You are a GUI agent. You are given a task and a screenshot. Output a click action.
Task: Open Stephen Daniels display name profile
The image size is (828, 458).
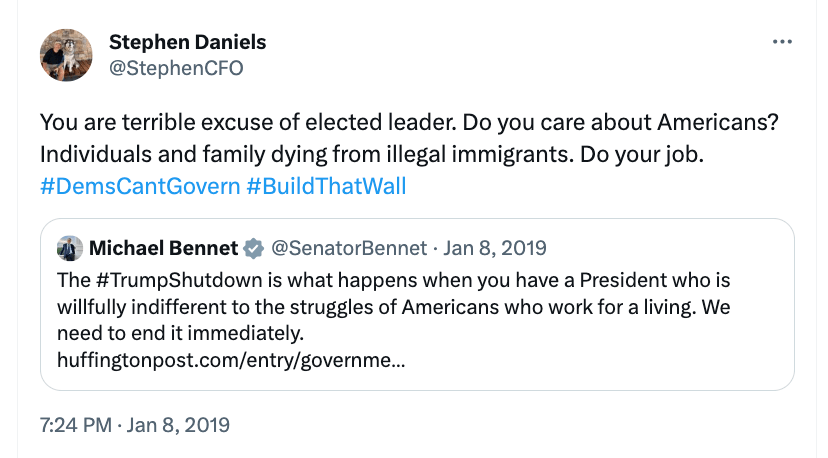click(x=187, y=42)
